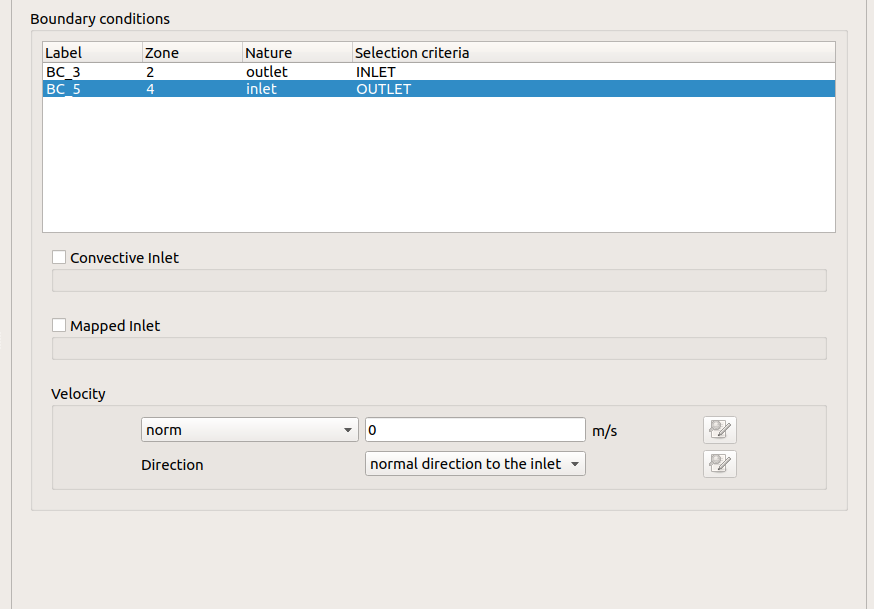Viewport: 874px width, 609px height.
Task: Click OUTLET selection criteria for BC_5
Action: tap(384, 89)
